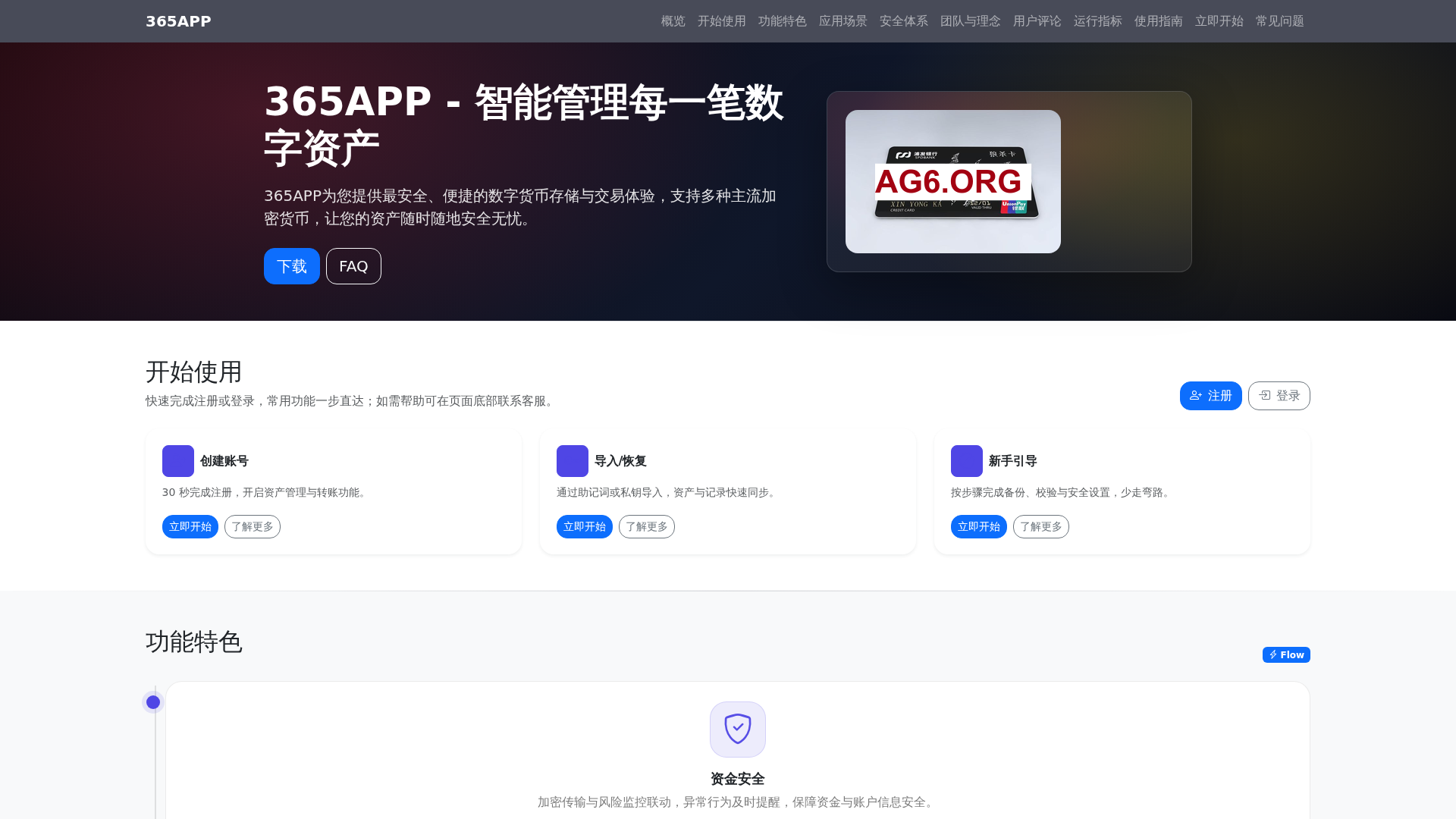Click the 资金安全 feature title

point(738,779)
